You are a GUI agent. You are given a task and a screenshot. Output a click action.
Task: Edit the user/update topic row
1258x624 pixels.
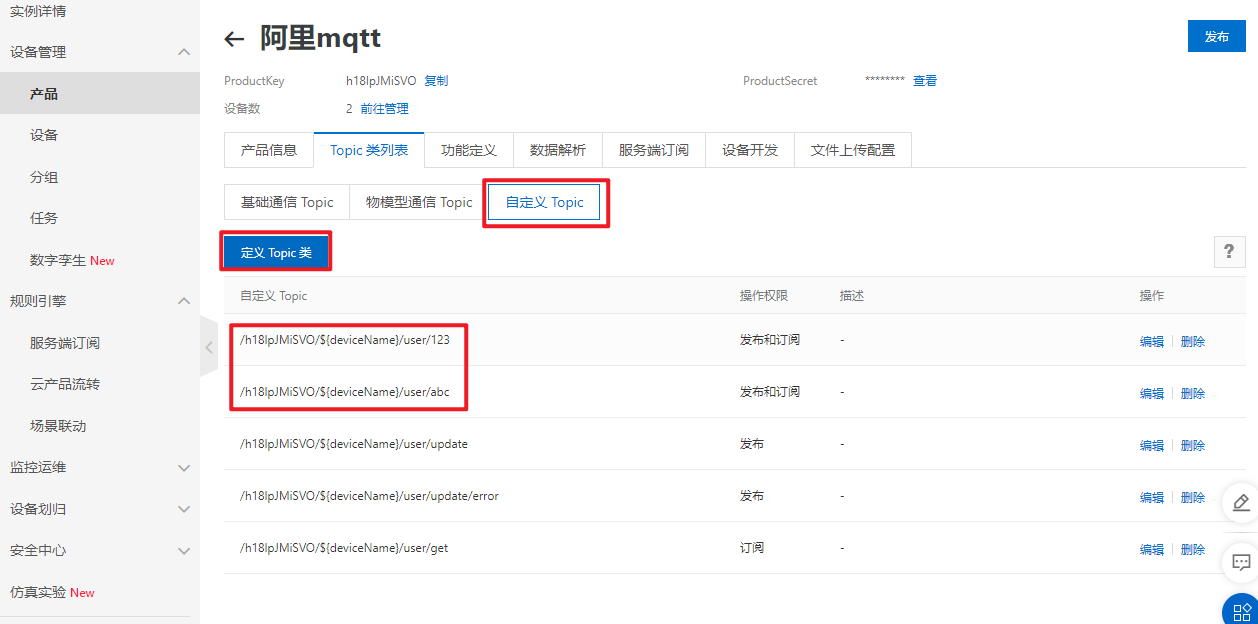click(x=1152, y=445)
